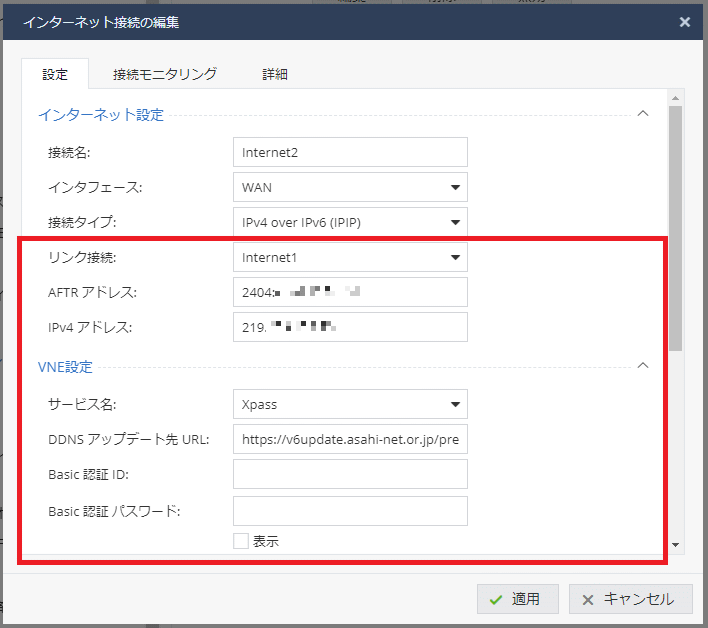Viewport: 708px width, 628px height.
Task: Focus the Basic 認証 ID field
Action: [350, 475]
